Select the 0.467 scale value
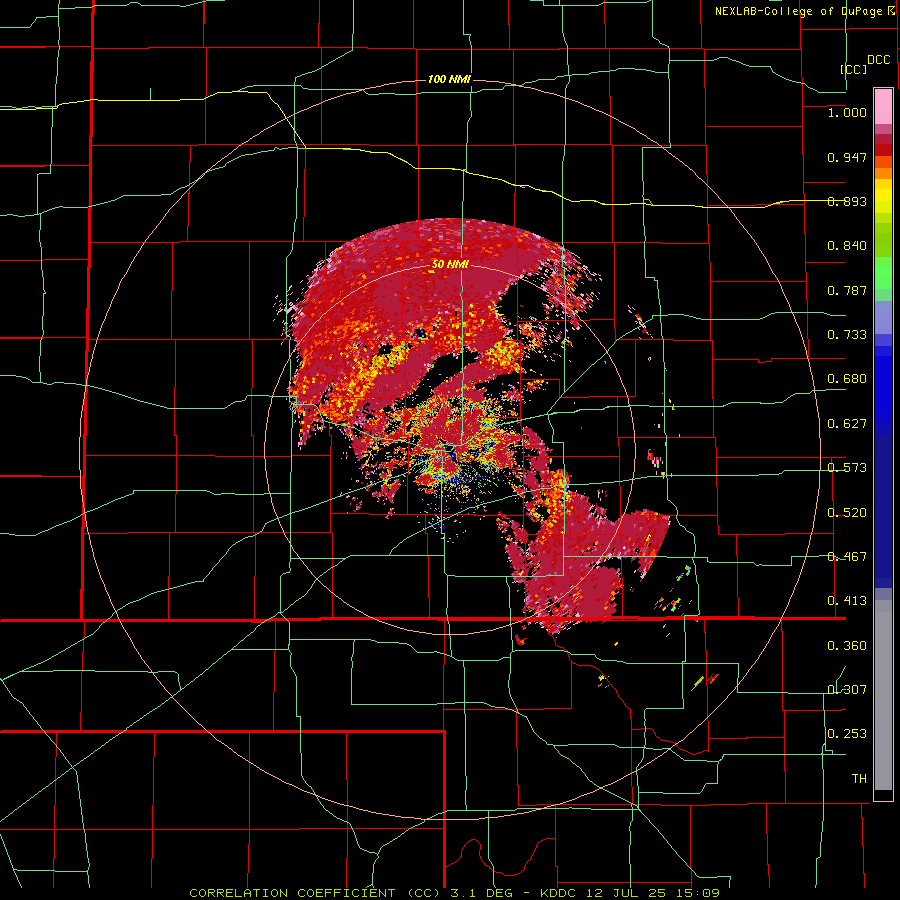 [x=847, y=557]
